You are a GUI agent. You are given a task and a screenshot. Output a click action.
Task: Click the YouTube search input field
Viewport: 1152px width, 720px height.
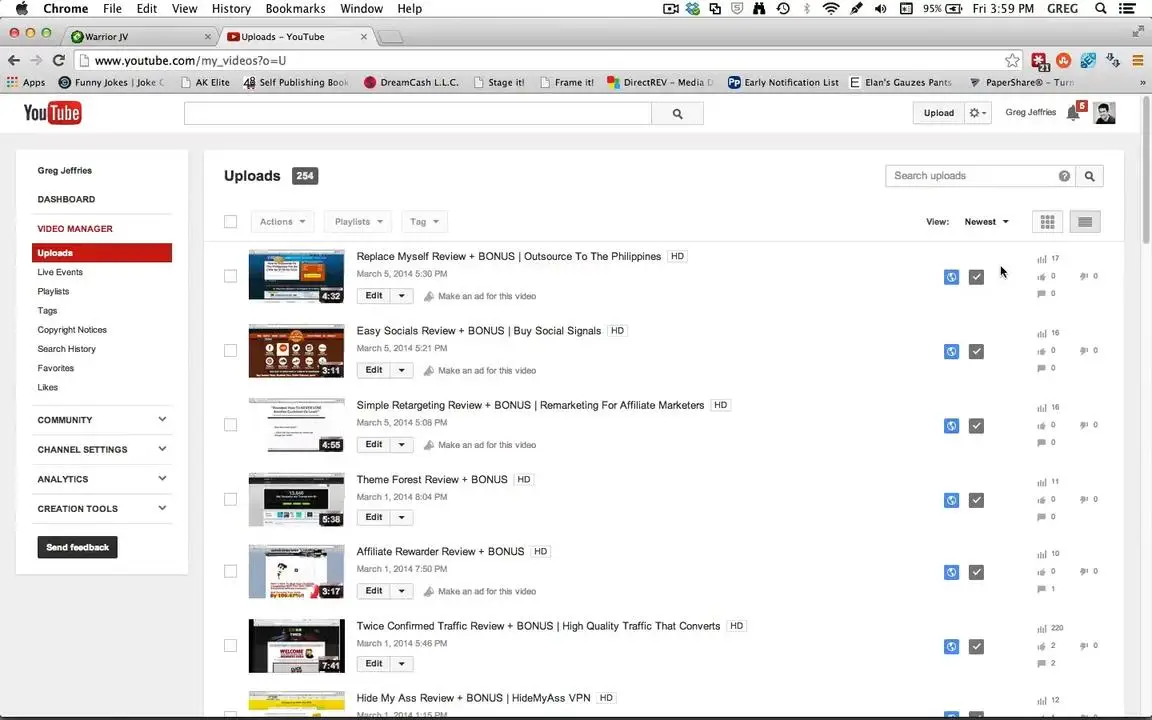pos(417,114)
